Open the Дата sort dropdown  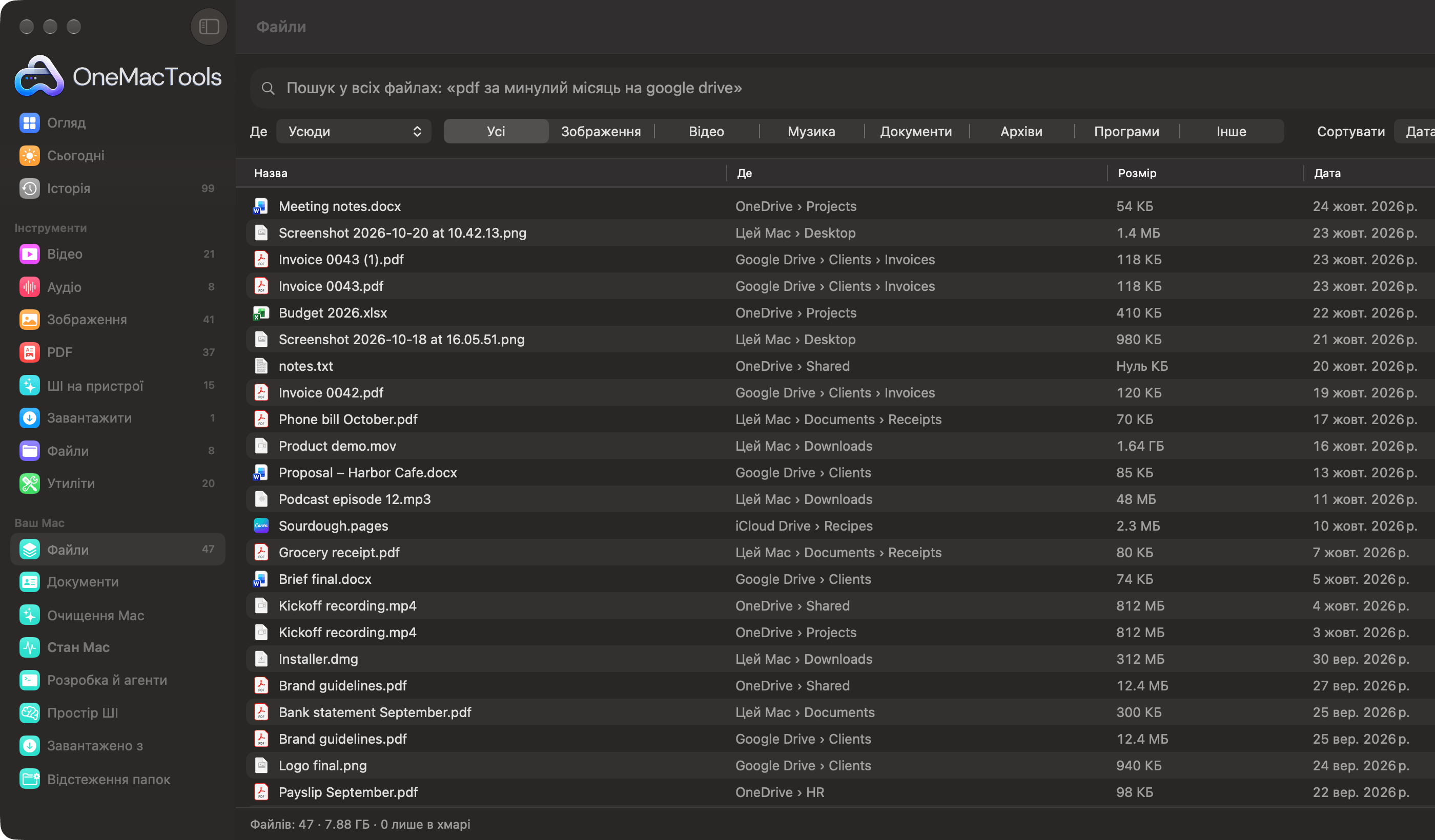(1415, 132)
